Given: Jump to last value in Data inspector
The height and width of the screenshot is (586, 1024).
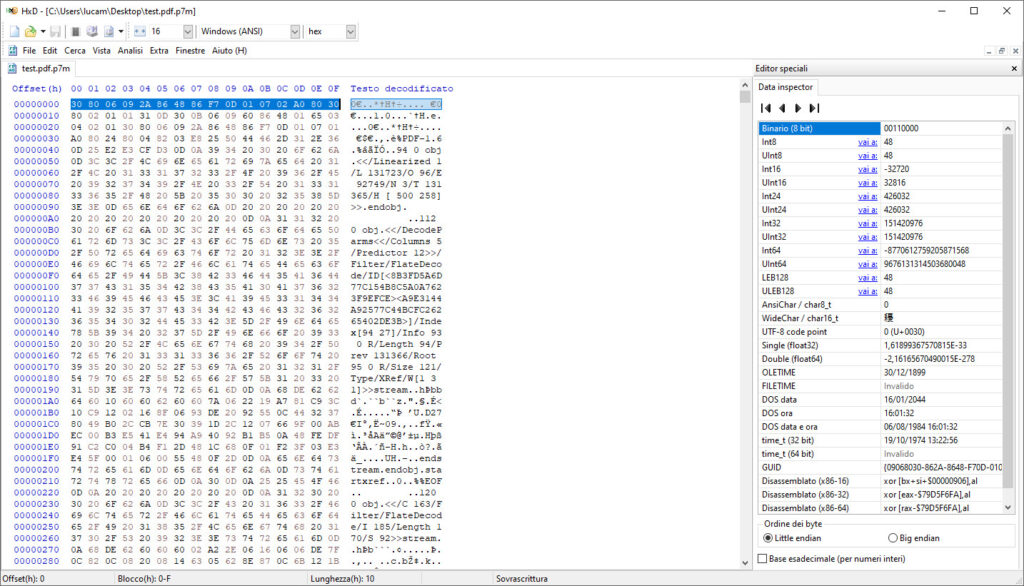Looking at the screenshot, I should 815,108.
